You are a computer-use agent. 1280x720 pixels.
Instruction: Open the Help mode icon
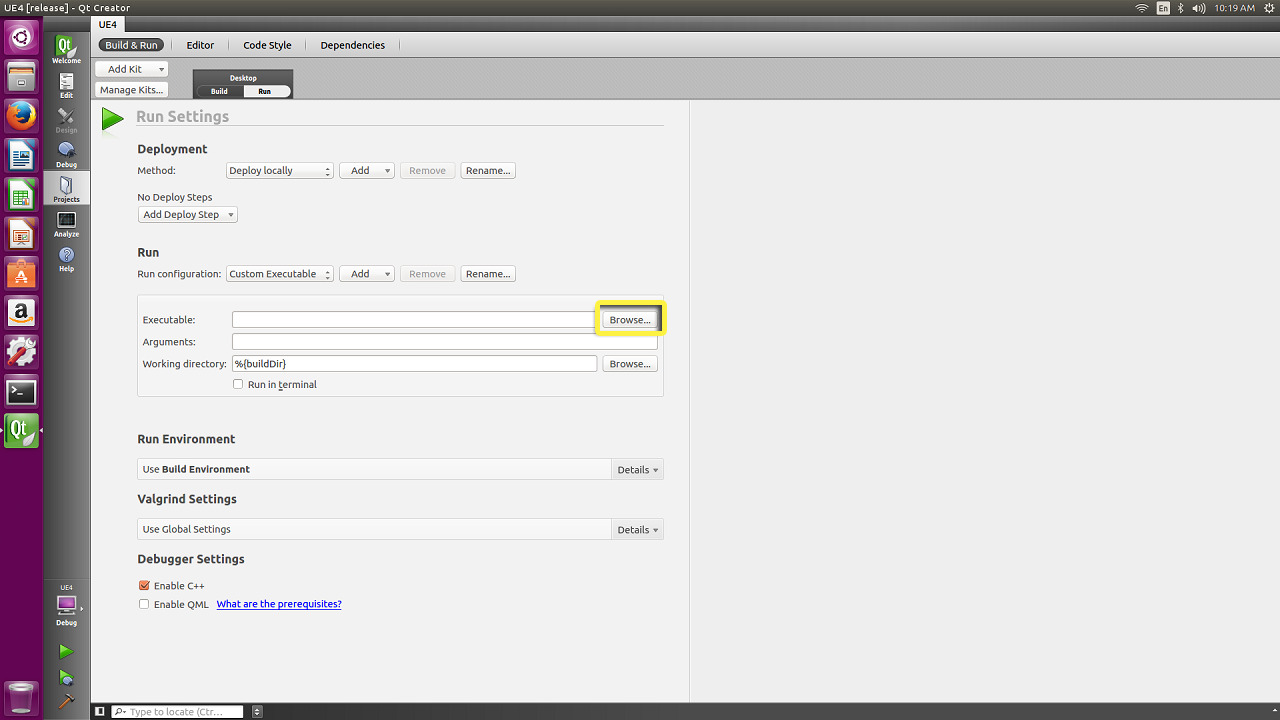[66, 259]
